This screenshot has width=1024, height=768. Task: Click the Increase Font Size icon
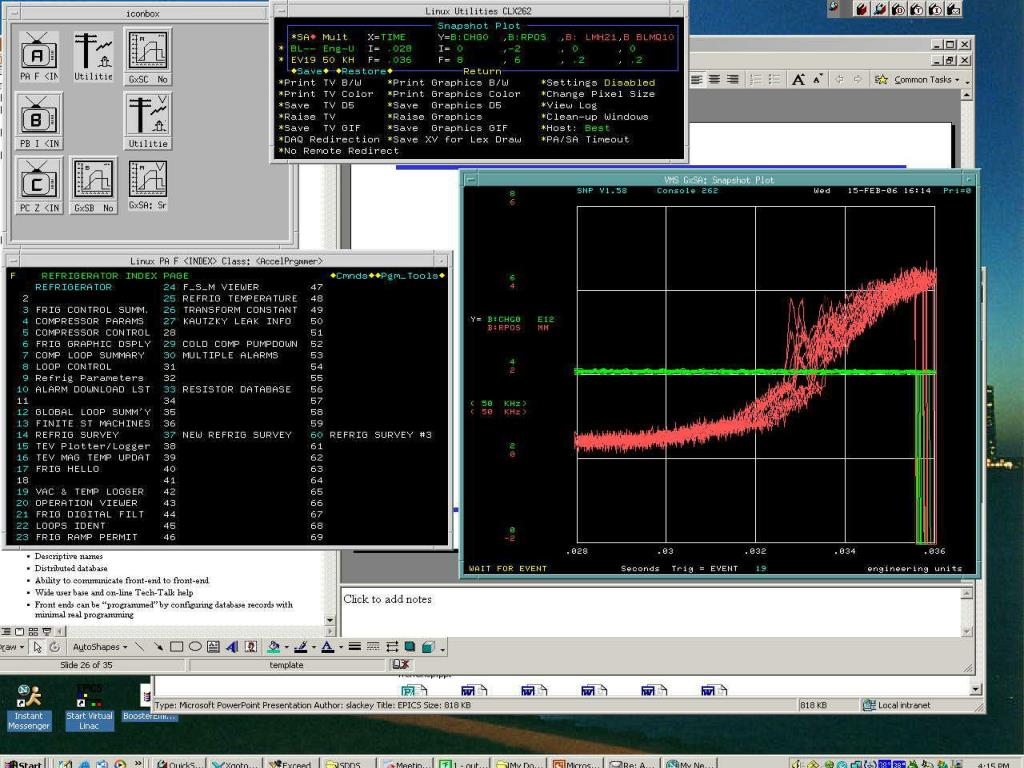point(798,80)
